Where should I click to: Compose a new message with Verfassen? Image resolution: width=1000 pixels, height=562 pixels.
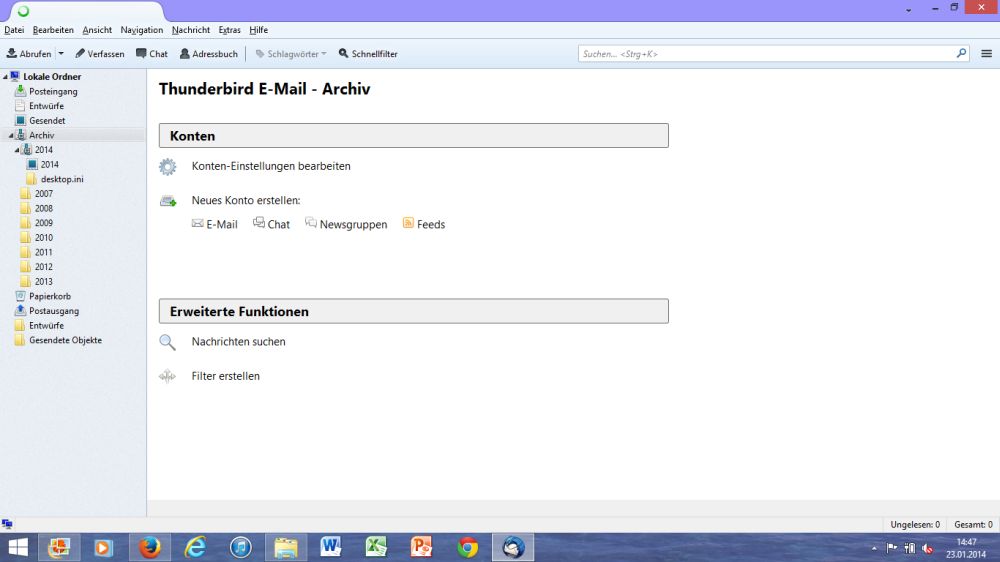(x=99, y=54)
